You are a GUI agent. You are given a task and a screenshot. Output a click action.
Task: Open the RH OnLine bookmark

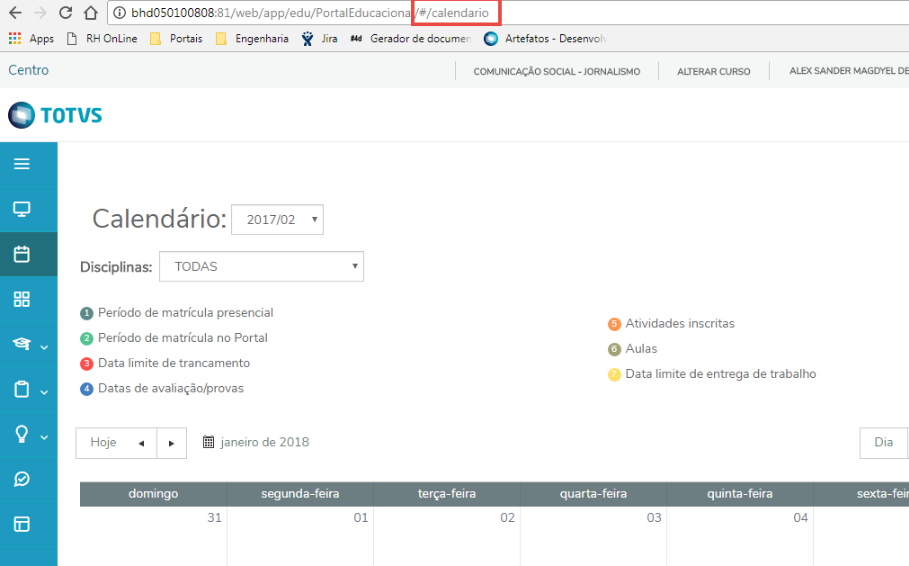102,38
